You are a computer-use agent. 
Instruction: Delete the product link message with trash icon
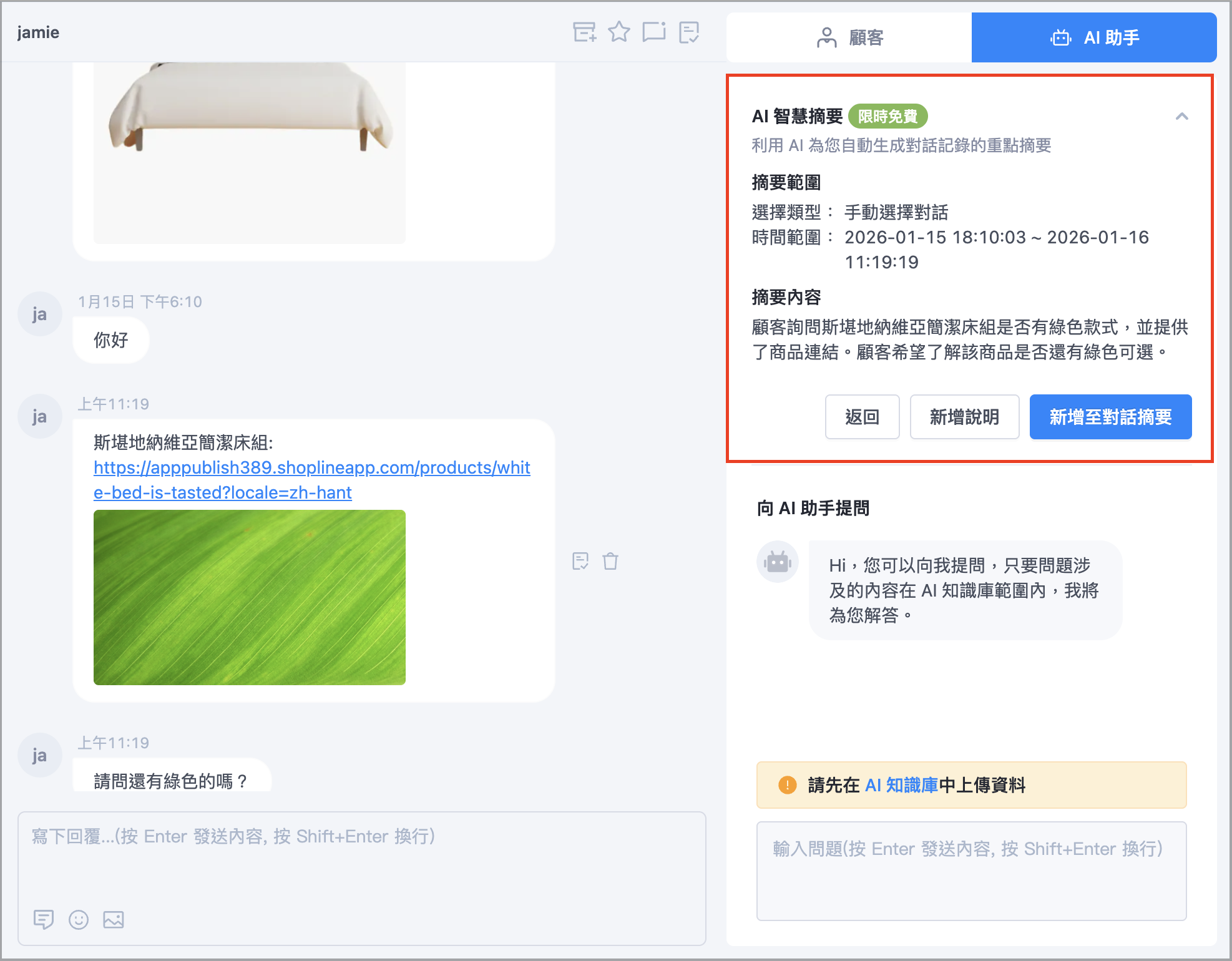[x=610, y=561]
